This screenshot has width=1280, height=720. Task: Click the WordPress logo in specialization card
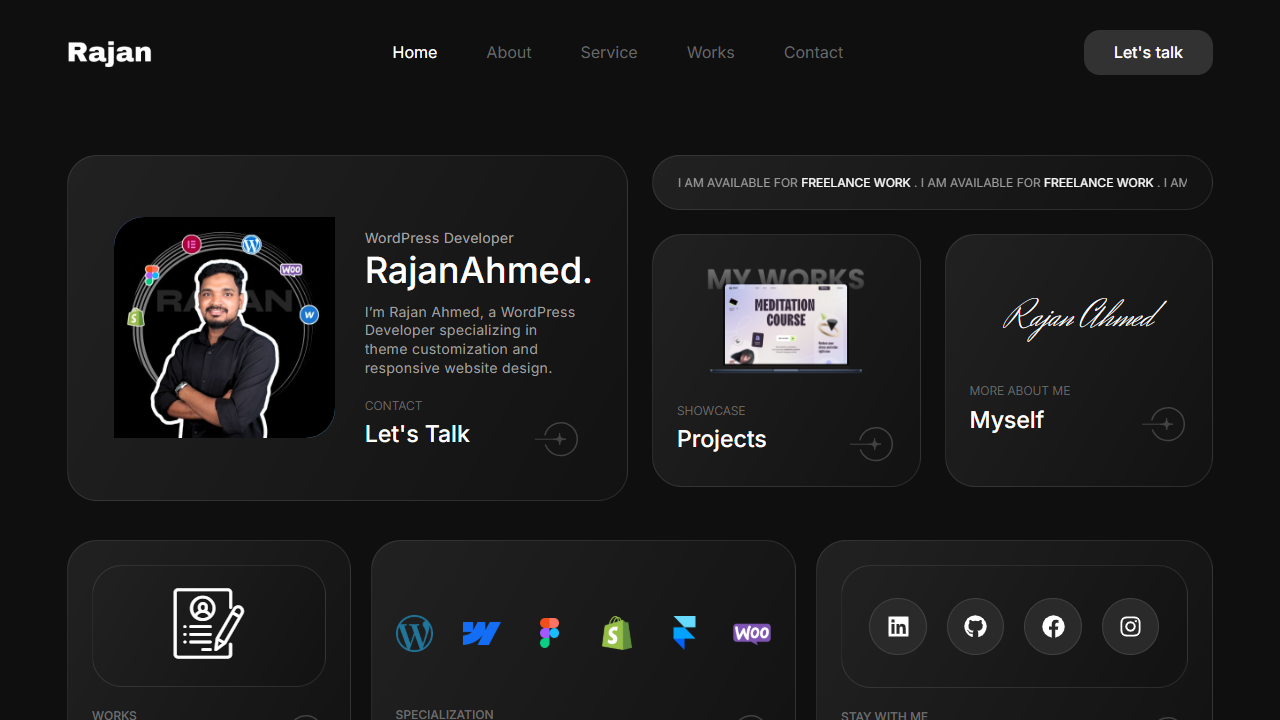pos(414,633)
